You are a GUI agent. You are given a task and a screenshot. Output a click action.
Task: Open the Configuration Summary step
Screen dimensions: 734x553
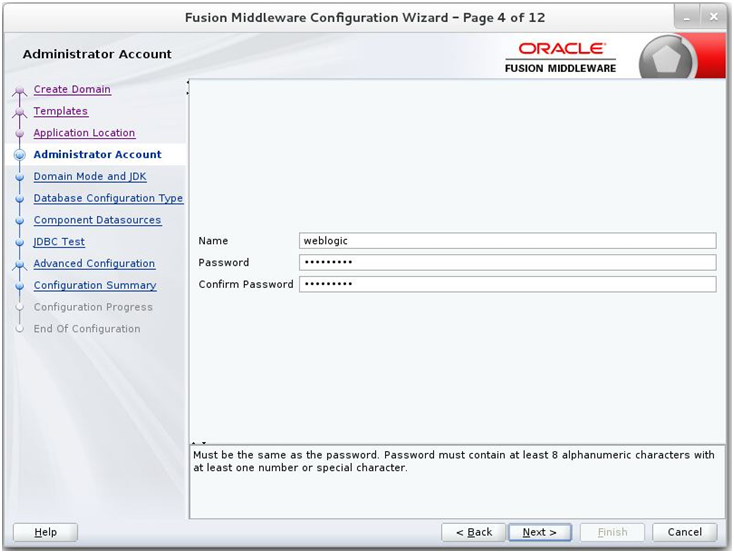(x=95, y=286)
